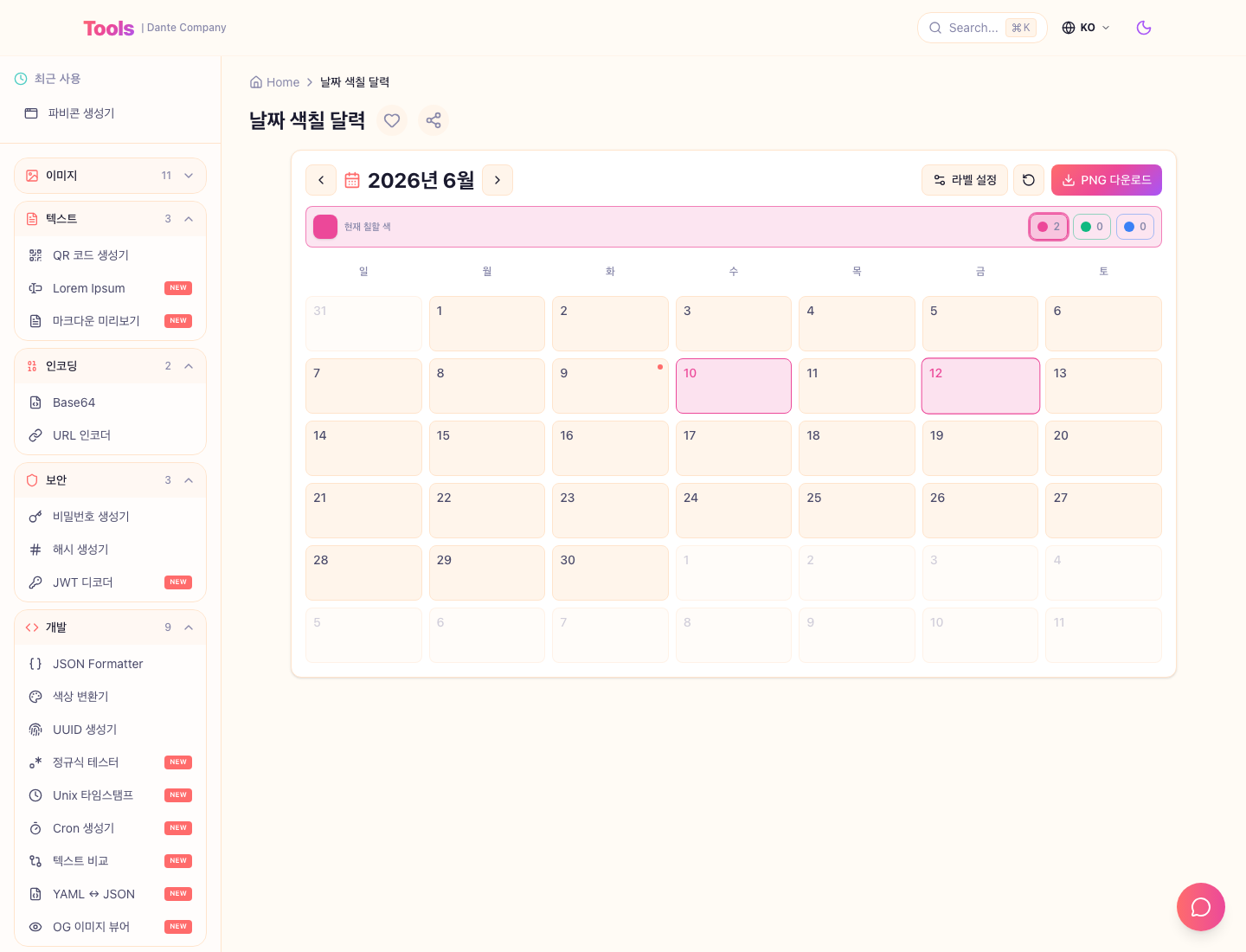This screenshot has height=952, width=1246.
Task: Open UUID 생성기 tool
Action: (111, 730)
